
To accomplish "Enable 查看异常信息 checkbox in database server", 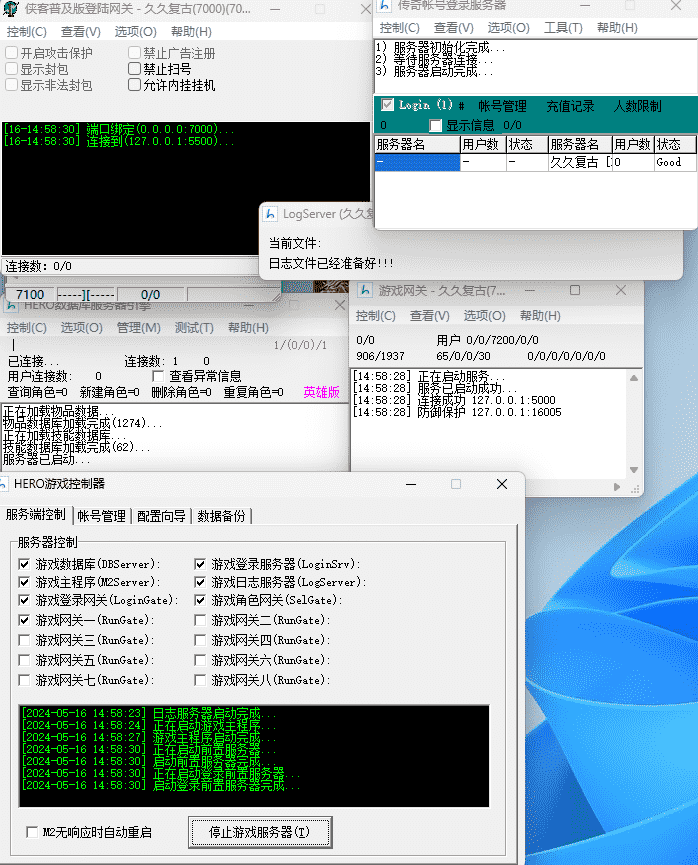I will point(158,376).
